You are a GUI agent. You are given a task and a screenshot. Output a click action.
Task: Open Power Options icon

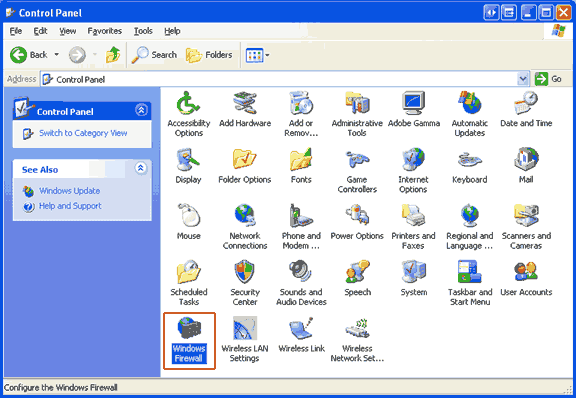(x=357, y=222)
